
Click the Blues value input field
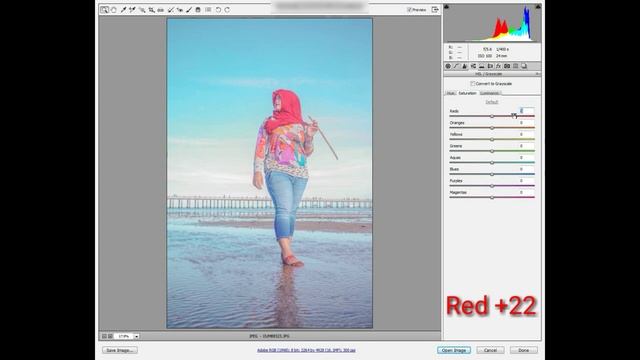(527, 169)
